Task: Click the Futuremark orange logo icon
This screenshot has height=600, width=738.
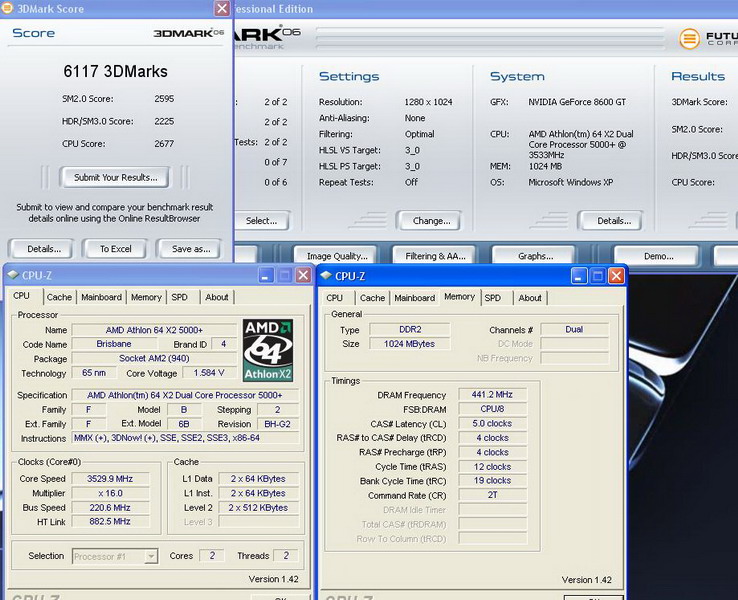Action: coord(689,39)
